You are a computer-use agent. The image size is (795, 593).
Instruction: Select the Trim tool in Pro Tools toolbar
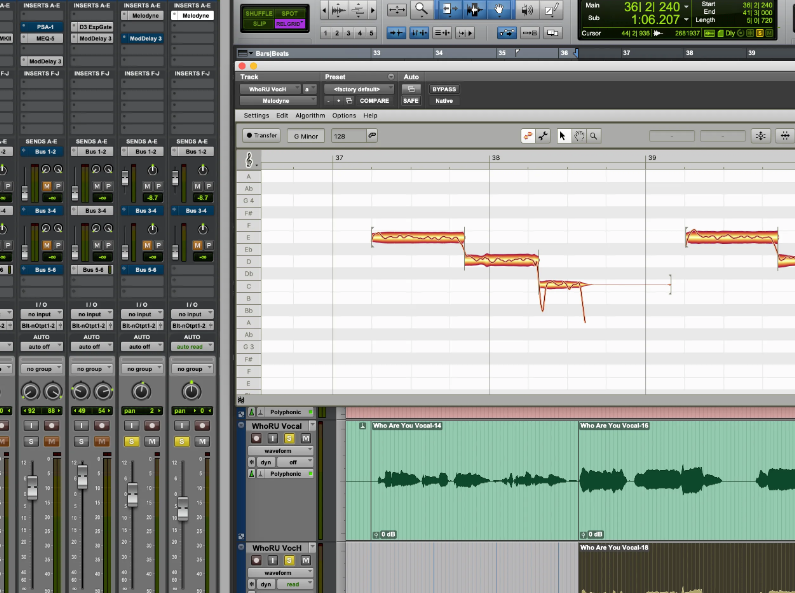click(448, 10)
